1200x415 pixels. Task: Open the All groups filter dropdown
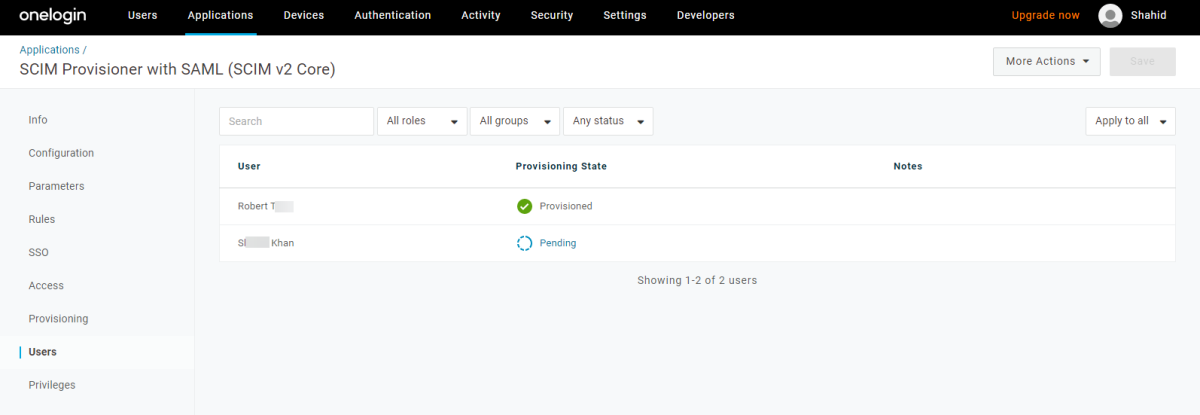tap(514, 121)
